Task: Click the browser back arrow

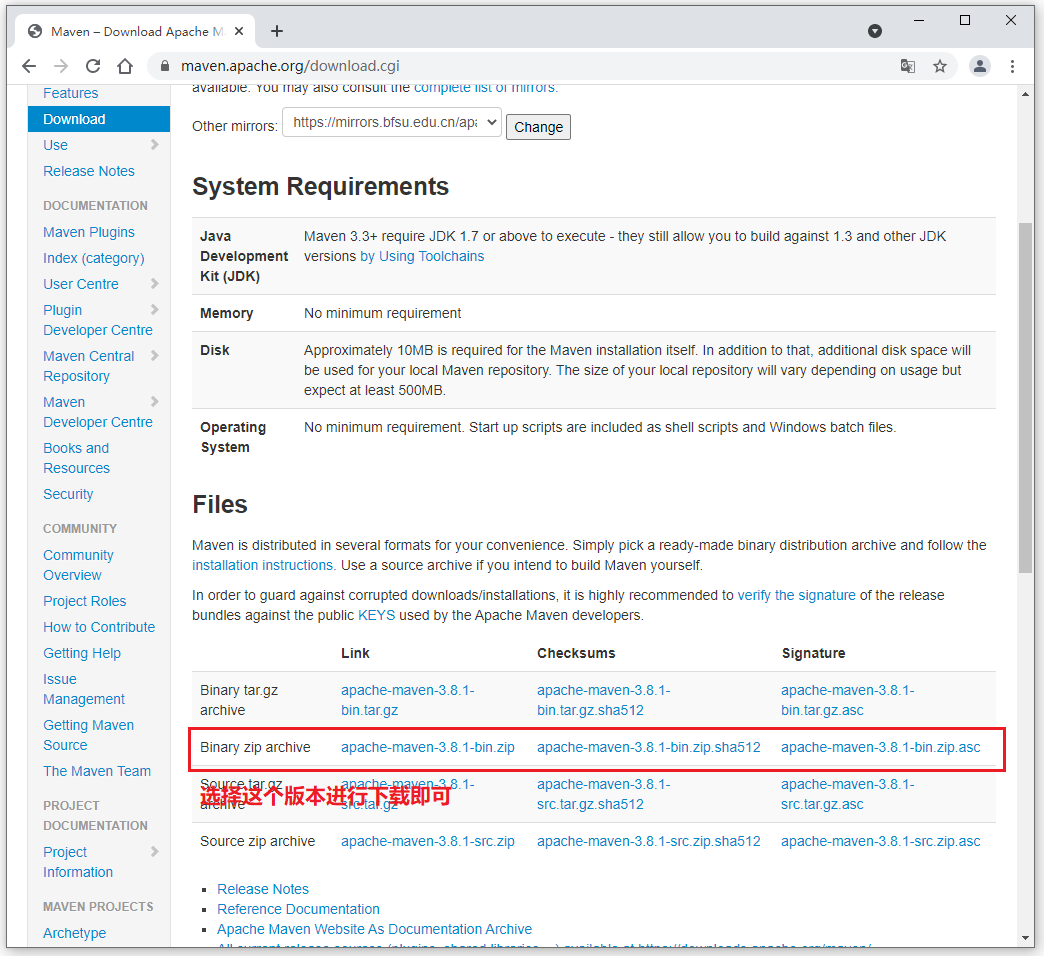Action: click(29, 66)
